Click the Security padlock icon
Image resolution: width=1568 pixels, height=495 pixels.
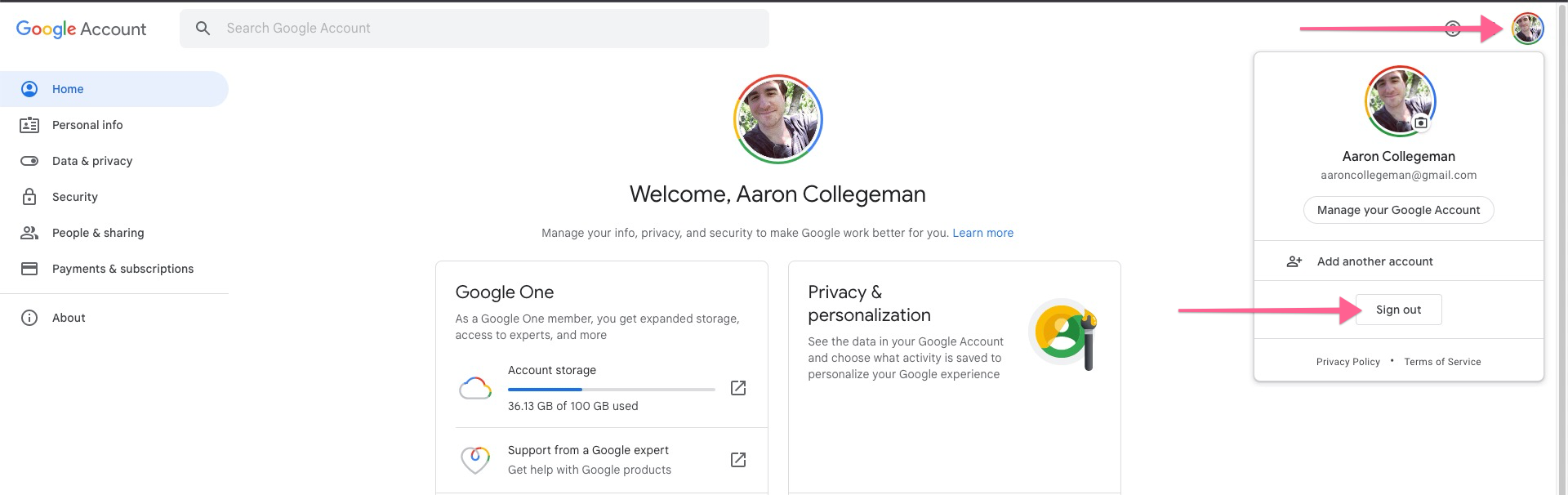[x=29, y=197]
